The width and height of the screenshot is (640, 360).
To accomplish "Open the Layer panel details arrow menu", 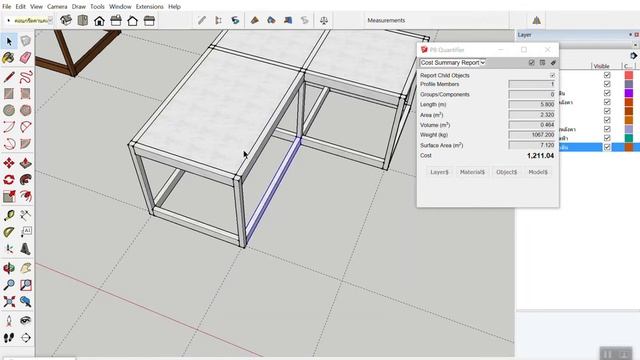I will (x=633, y=55).
